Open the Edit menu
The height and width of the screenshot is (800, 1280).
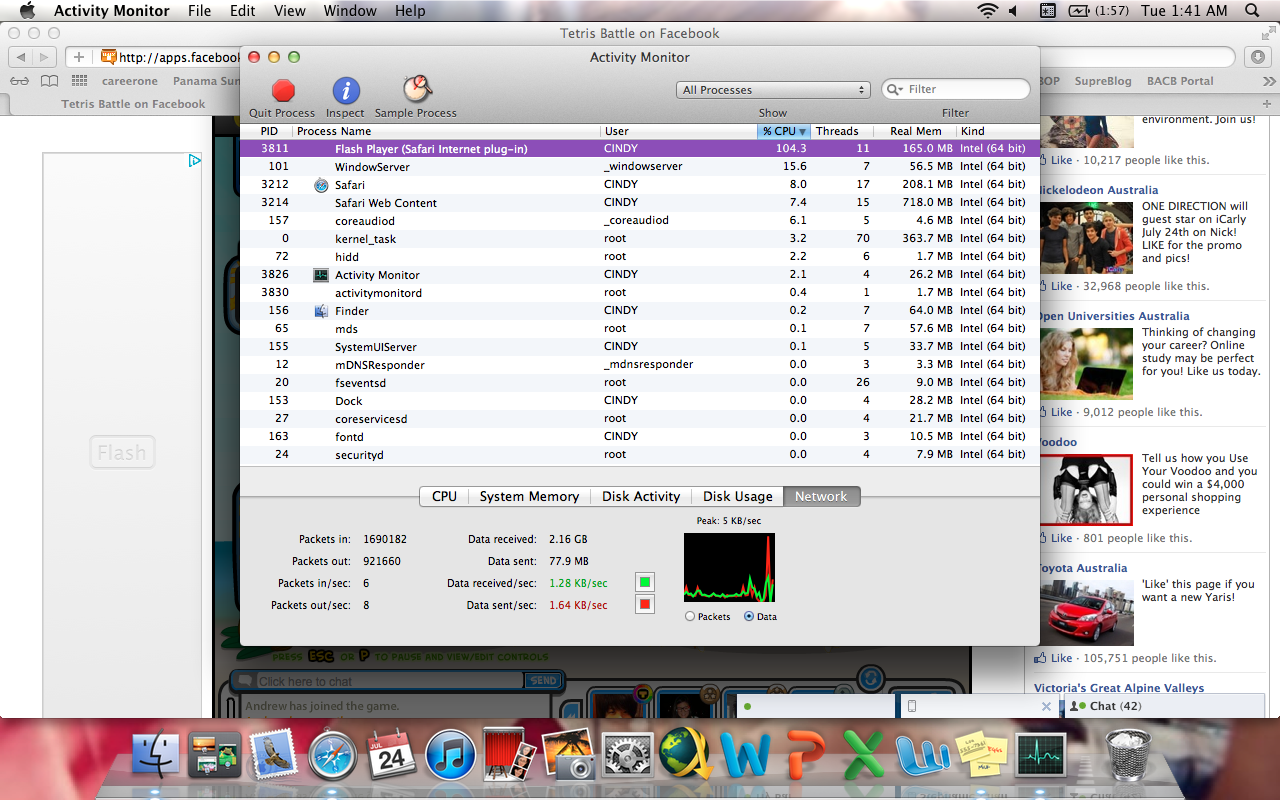[242, 11]
